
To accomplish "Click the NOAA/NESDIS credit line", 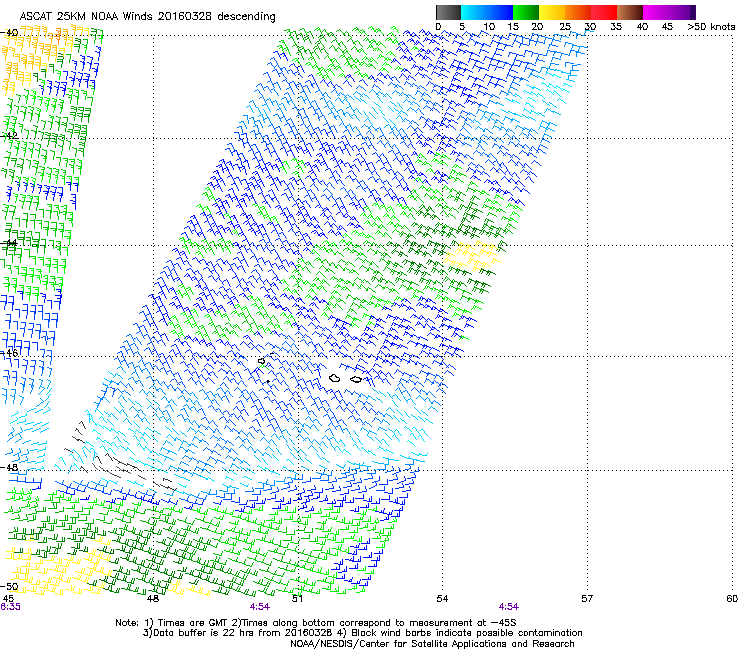I will tap(432, 643).
